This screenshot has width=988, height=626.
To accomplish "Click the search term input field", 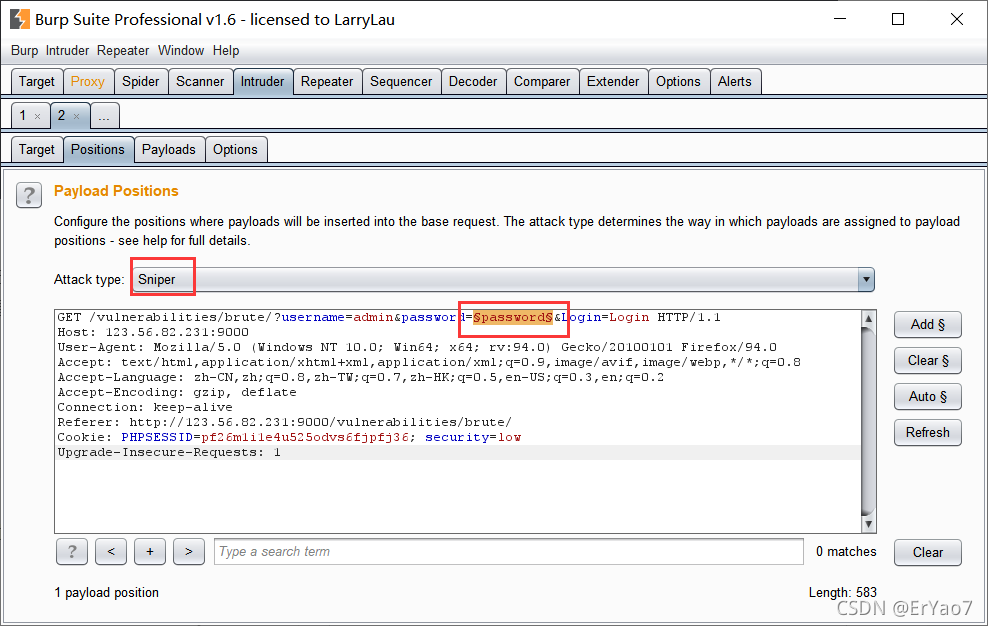I will [508, 552].
